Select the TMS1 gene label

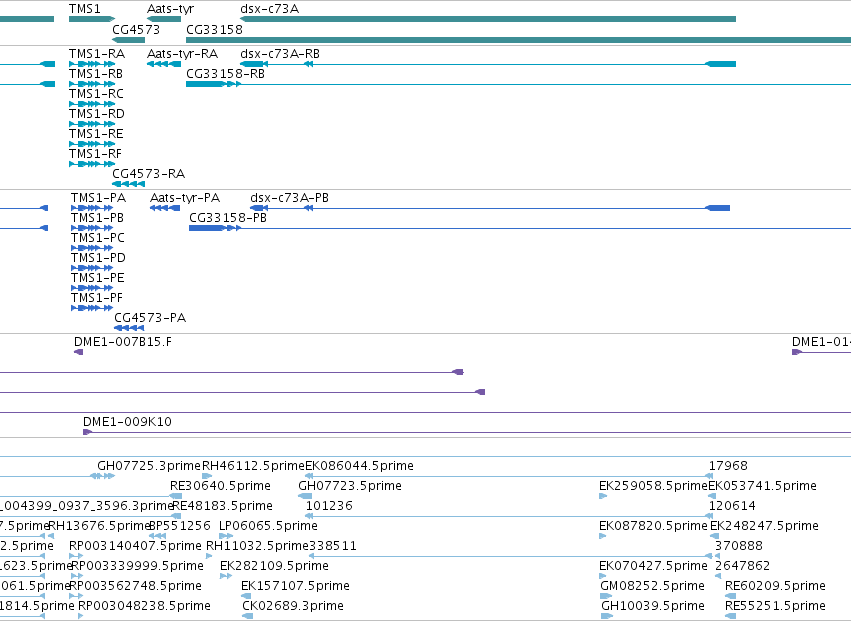(x=84, y=9)
